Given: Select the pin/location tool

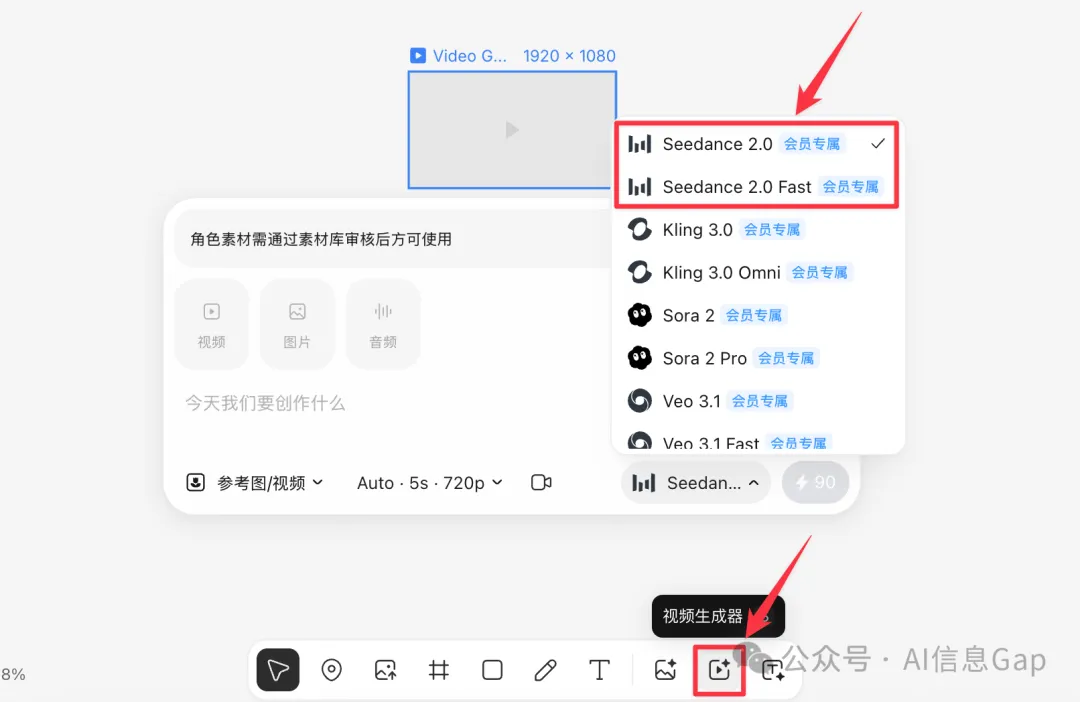Looking at the screenshot, I should tap(332, 670).
